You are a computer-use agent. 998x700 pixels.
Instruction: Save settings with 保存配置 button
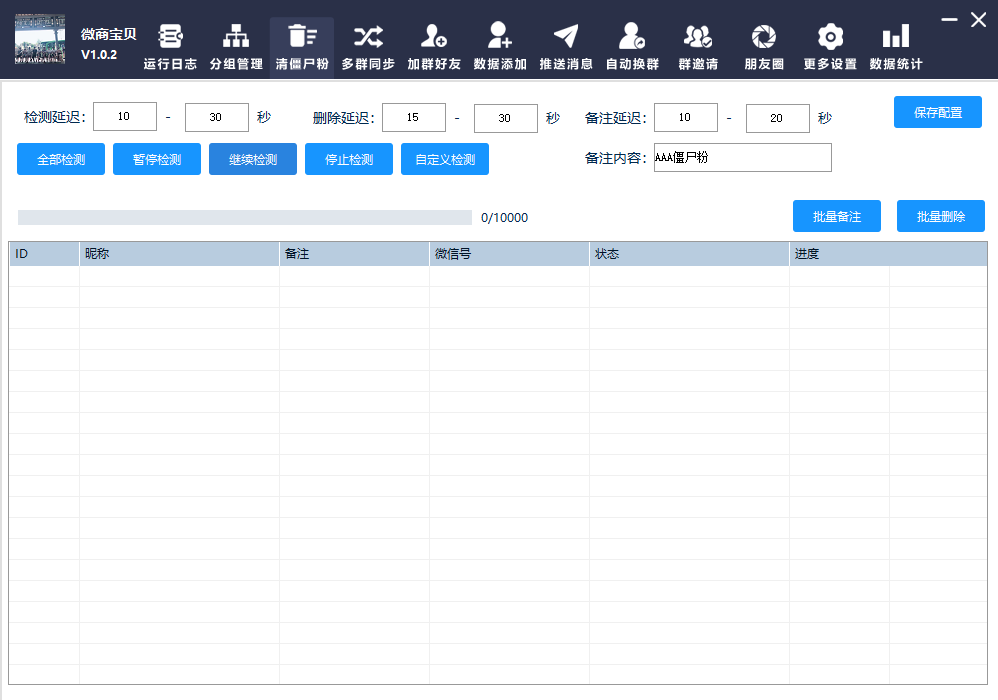pyautogui.click(x=938, y=112)
